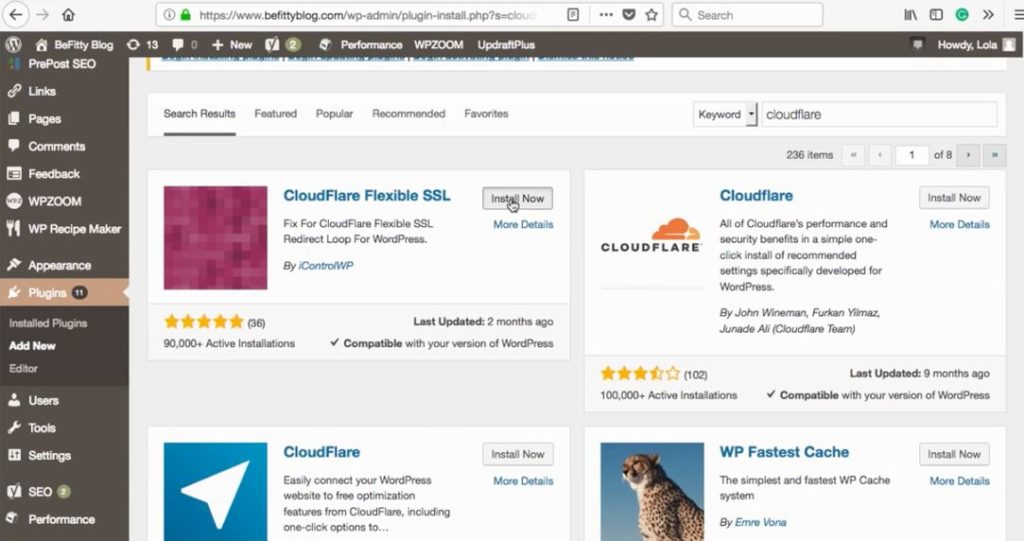Switch to Search Results tab

click(x=199, y=114)
